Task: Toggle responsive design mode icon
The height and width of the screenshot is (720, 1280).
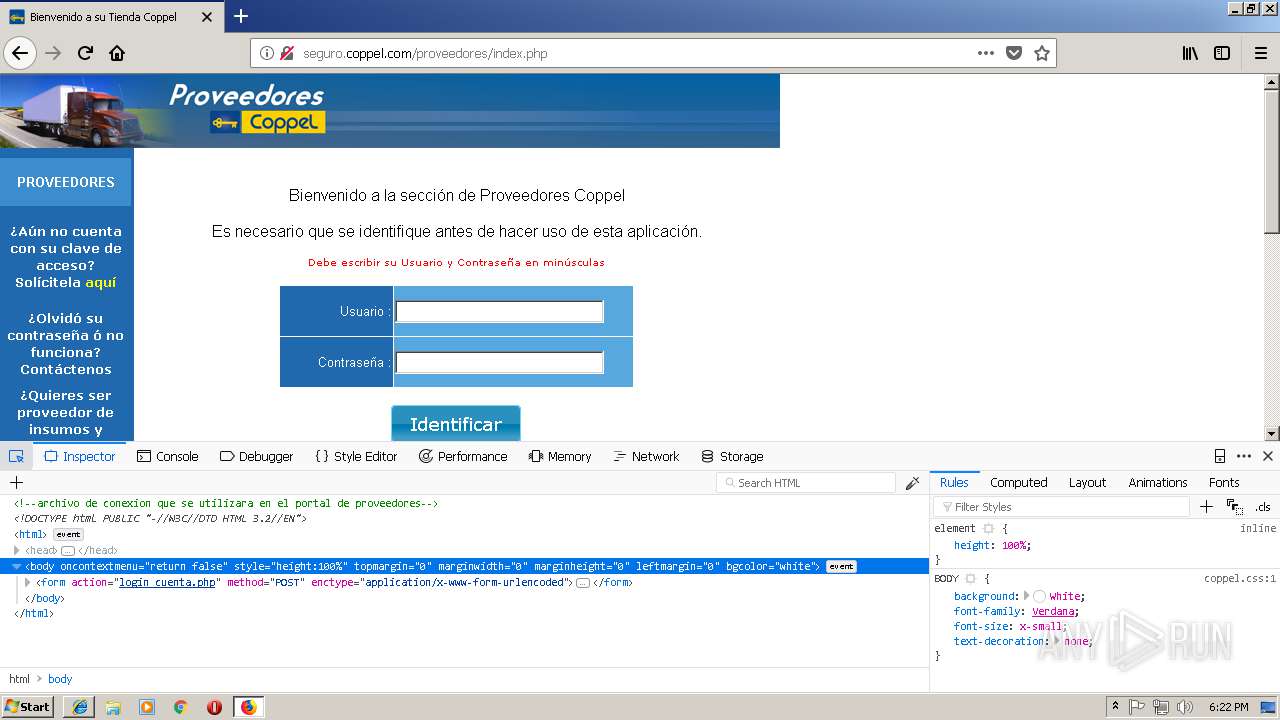Action: [1220, 456]
